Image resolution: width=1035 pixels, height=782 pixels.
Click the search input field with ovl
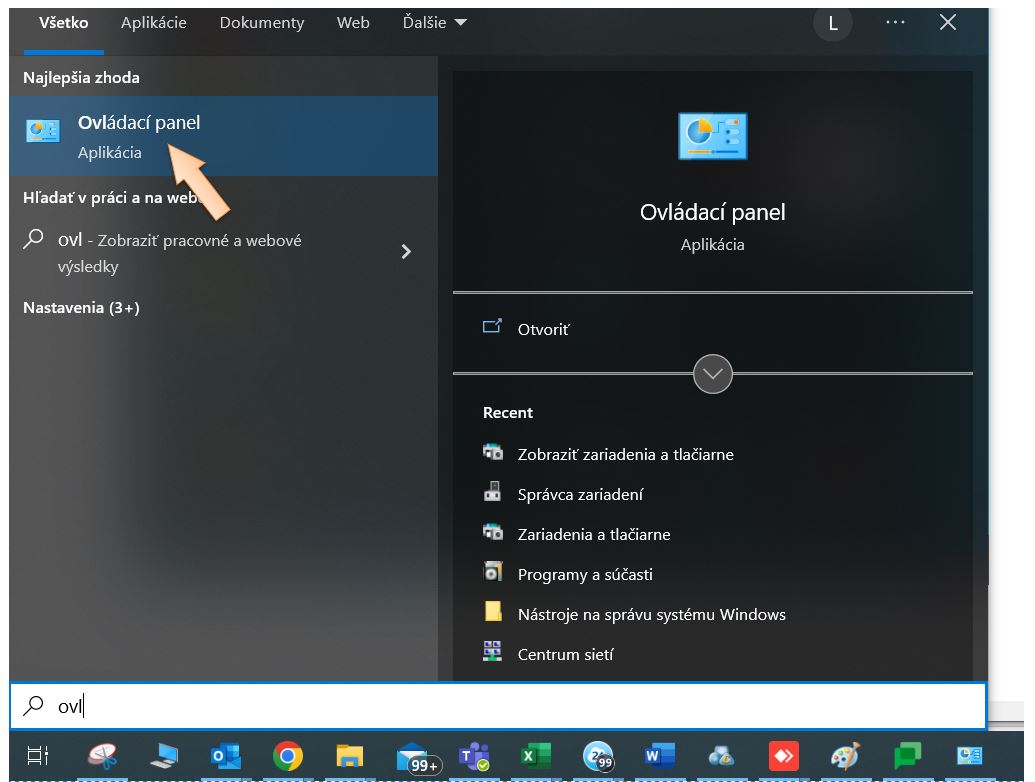point(498,706)
